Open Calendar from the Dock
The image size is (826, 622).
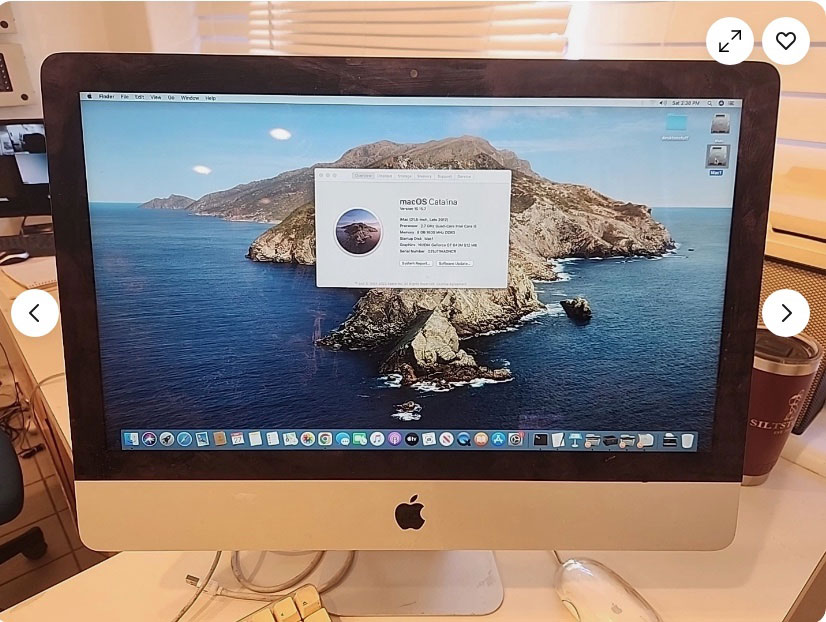click(x=237, y=438)
